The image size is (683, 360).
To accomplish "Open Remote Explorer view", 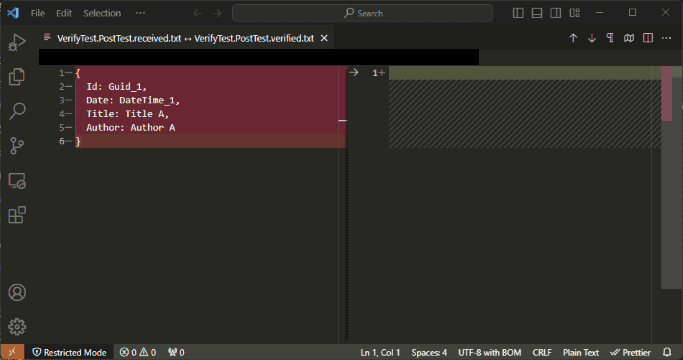I will tap(17, 180).
